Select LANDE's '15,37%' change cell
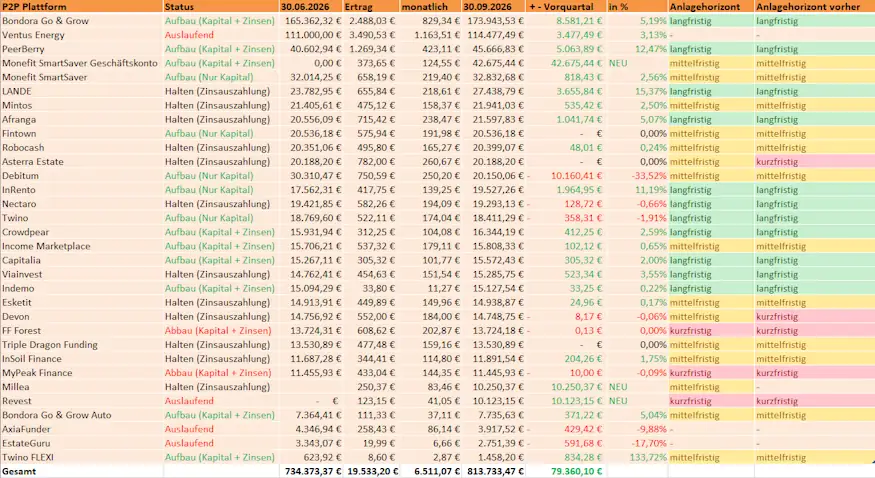Image resolution: width=875 pixels, height=478 pixels. tap(638, 91)
